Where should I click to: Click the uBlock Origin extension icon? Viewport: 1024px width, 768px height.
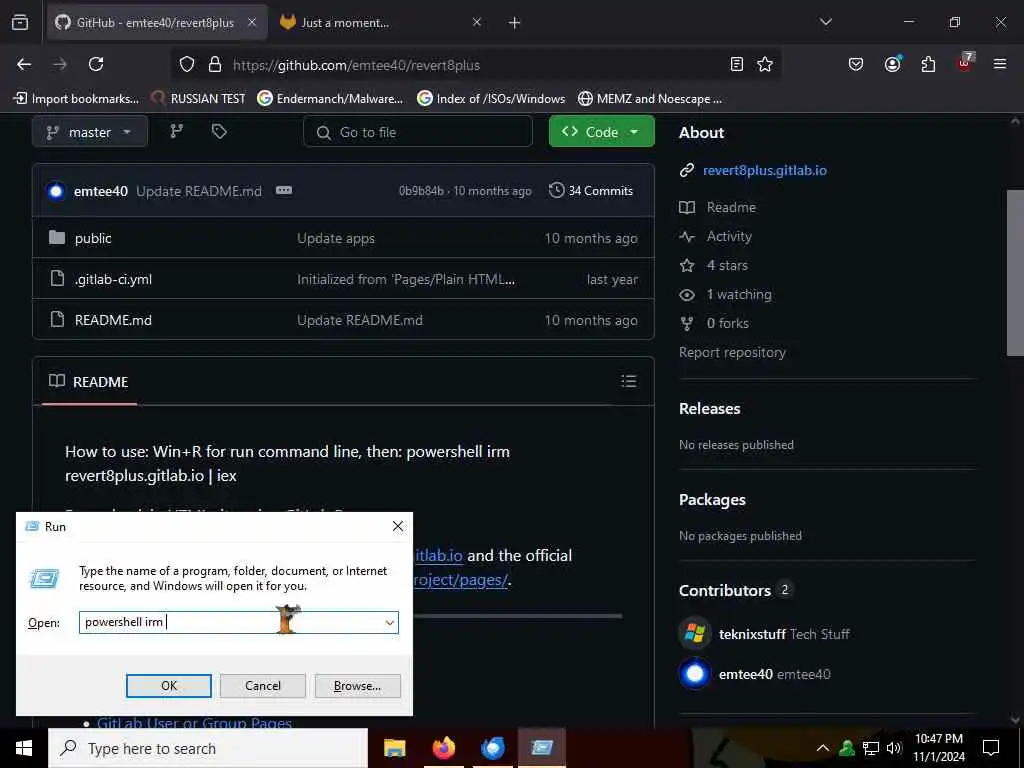point(965,62)
